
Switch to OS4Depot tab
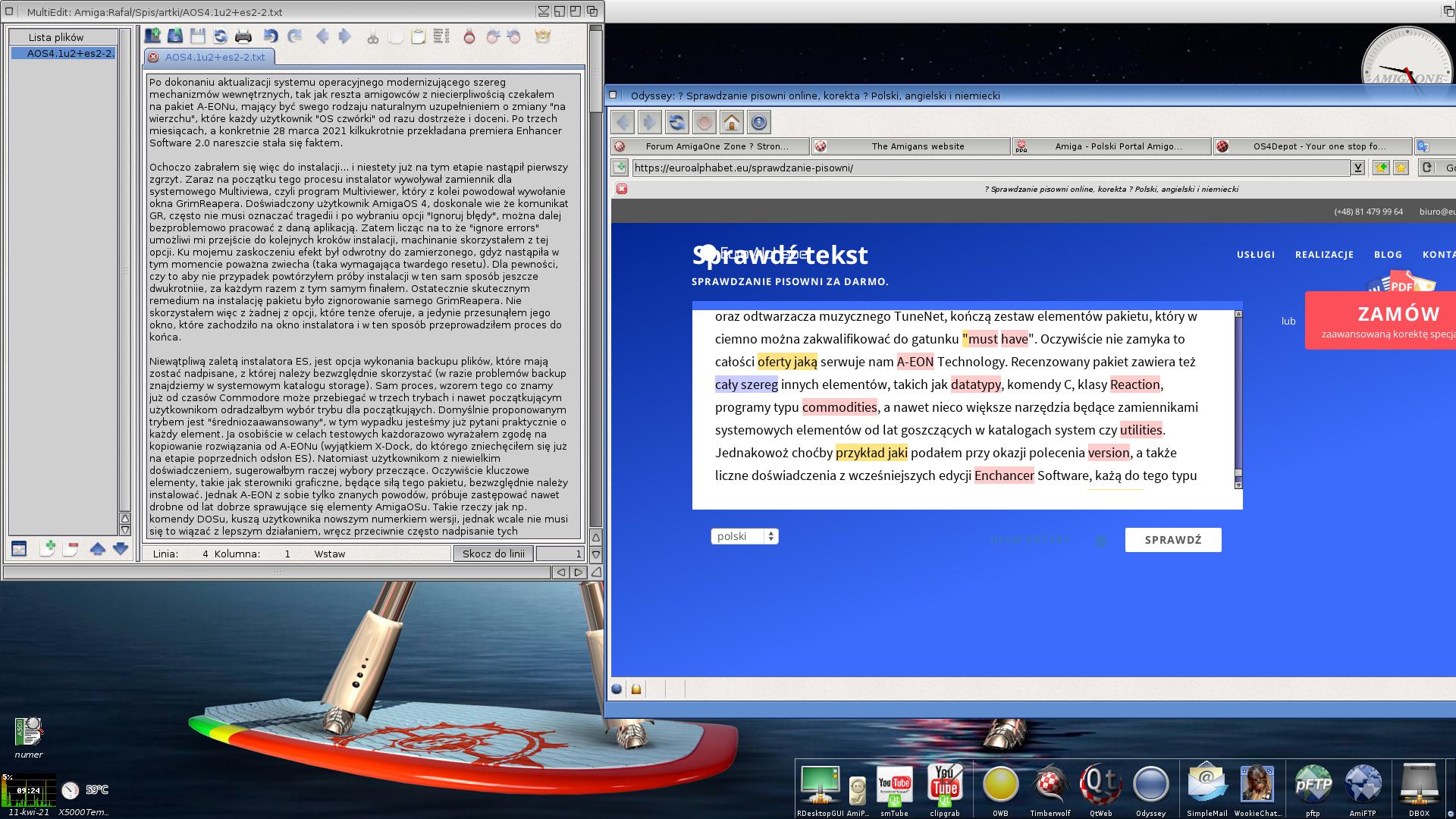click(x=1312, y=146)
